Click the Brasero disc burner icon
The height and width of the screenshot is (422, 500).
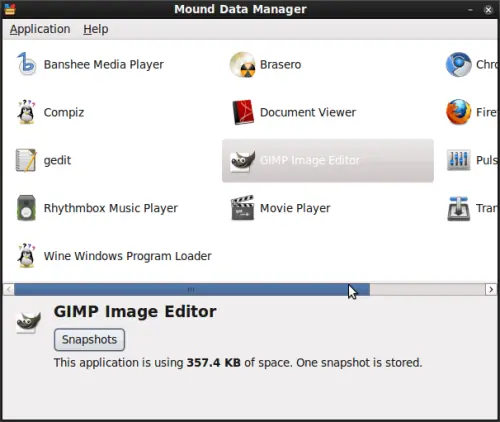tap(242, 64)
